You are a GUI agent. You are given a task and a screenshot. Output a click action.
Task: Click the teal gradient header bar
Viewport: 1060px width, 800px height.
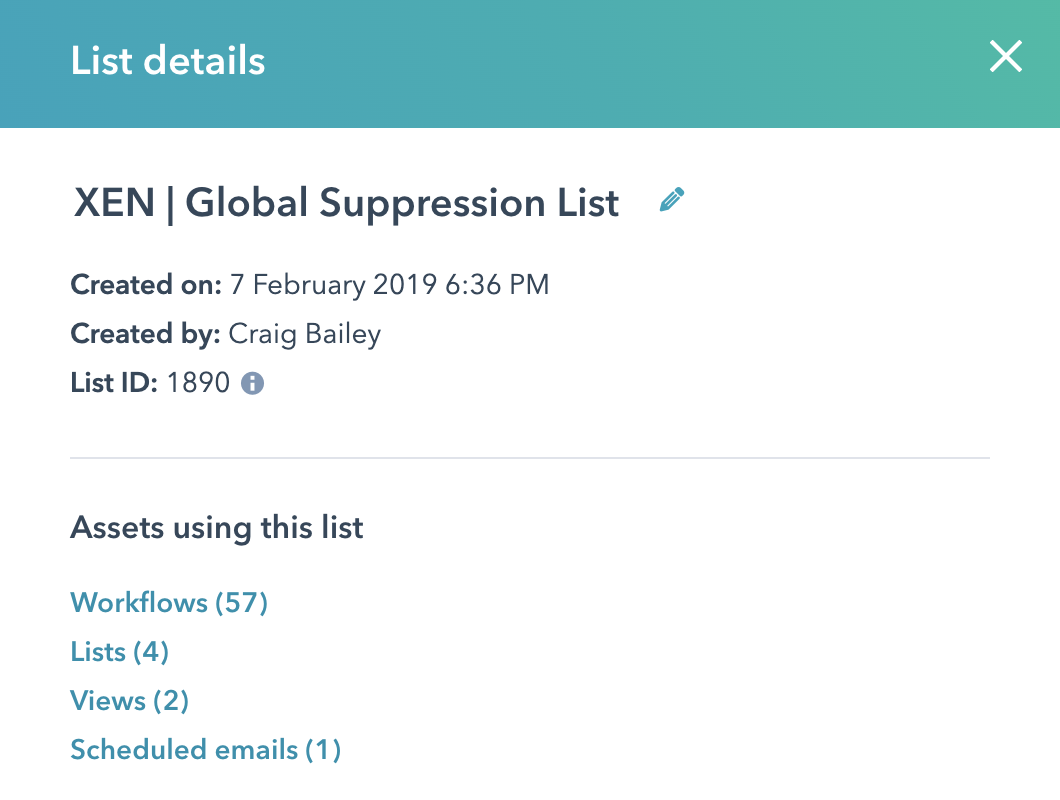pos(600,62)
